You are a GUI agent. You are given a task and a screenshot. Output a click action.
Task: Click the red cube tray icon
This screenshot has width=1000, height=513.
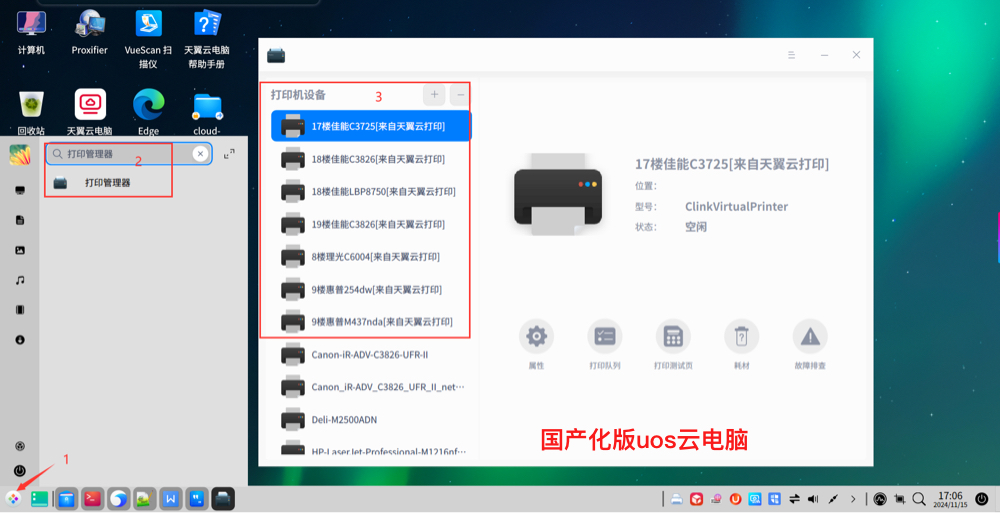[x=697, y=499]
